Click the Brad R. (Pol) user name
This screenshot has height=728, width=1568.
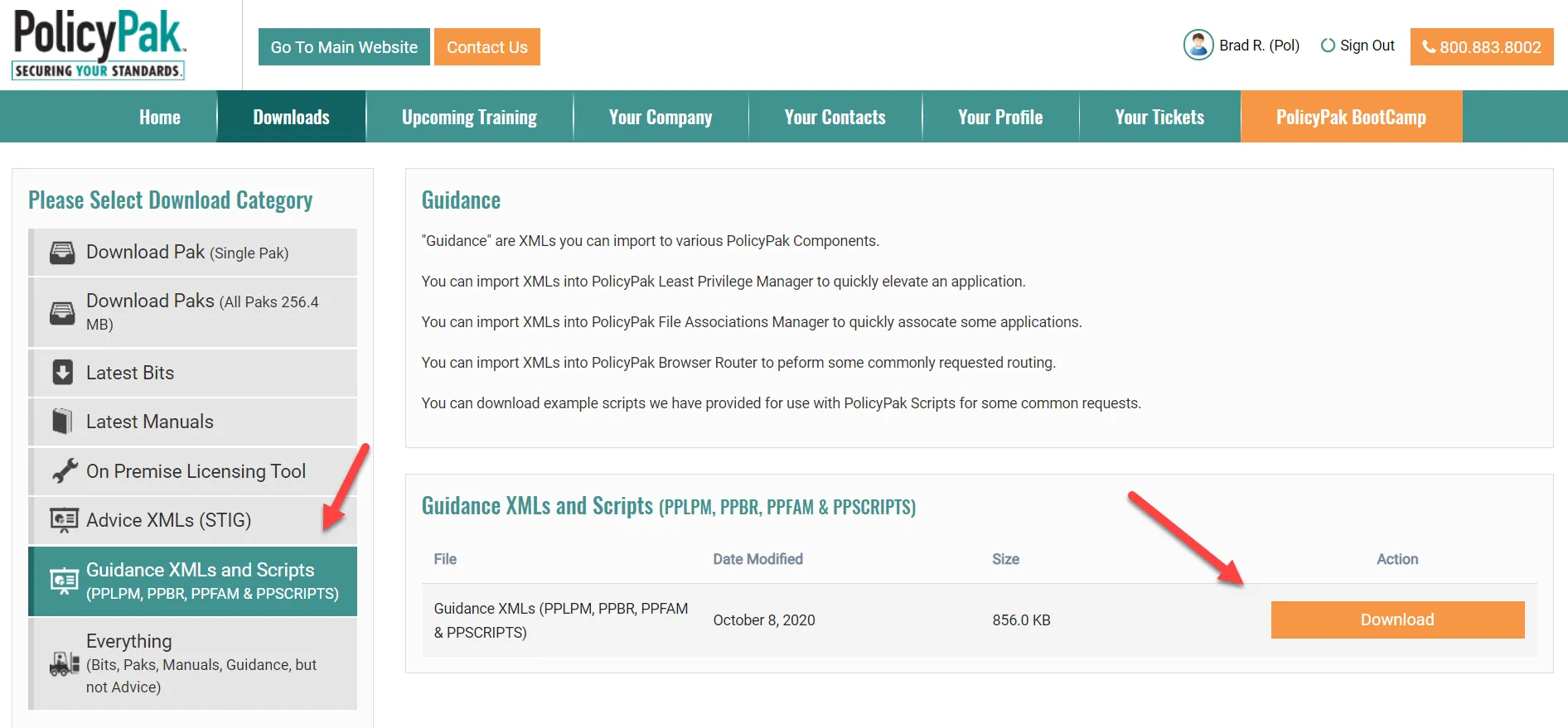pos(1259,46)
